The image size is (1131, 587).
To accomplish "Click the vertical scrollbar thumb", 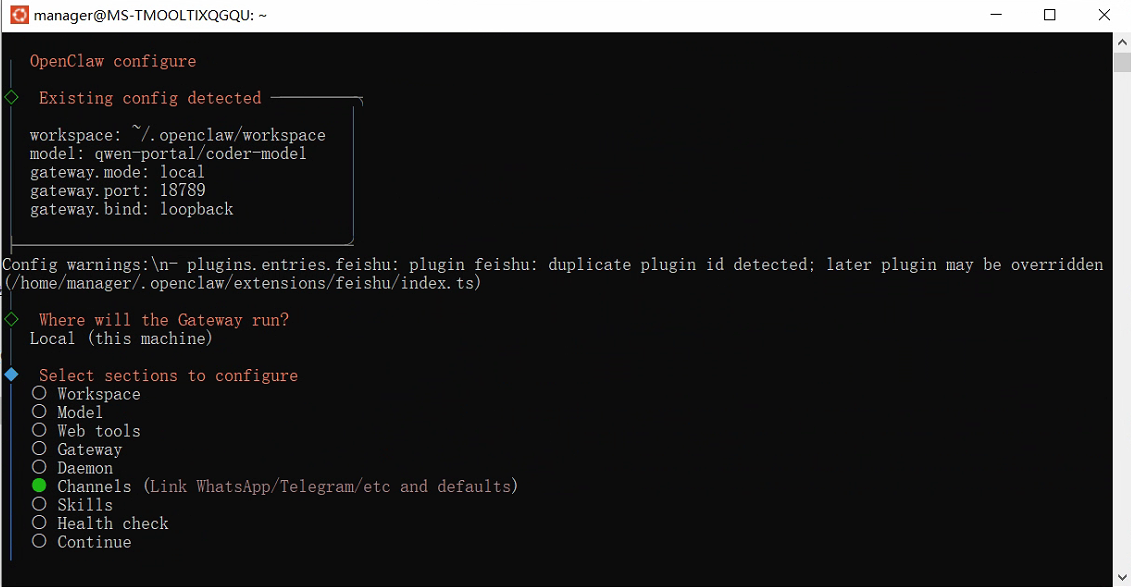I will (1122, 62).
